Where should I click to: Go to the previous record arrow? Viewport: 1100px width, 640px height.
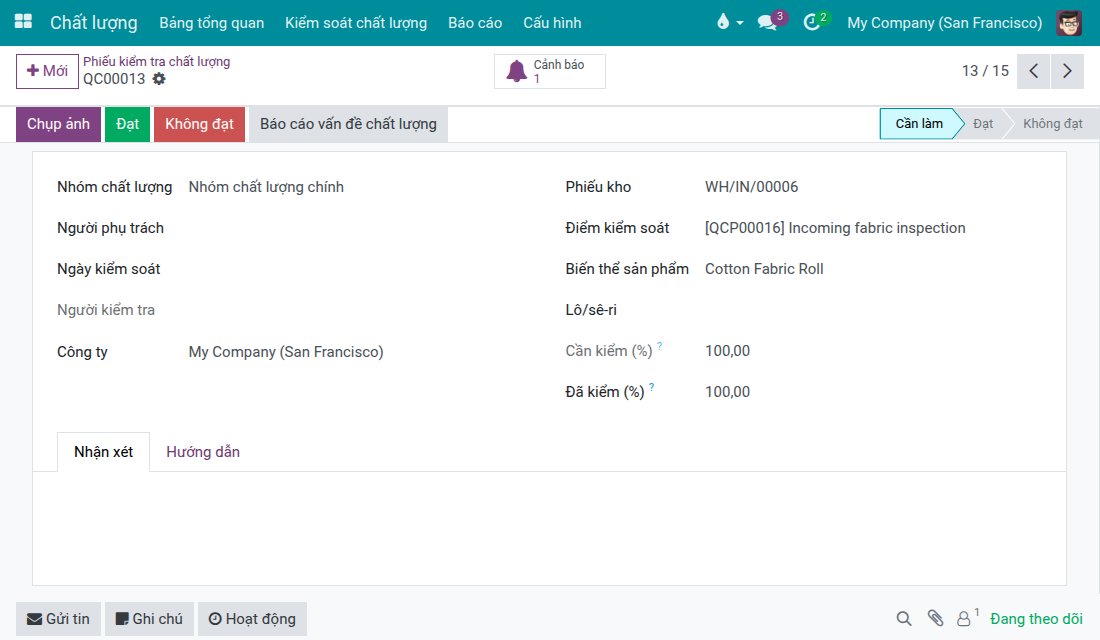[x=1033, y=71]
